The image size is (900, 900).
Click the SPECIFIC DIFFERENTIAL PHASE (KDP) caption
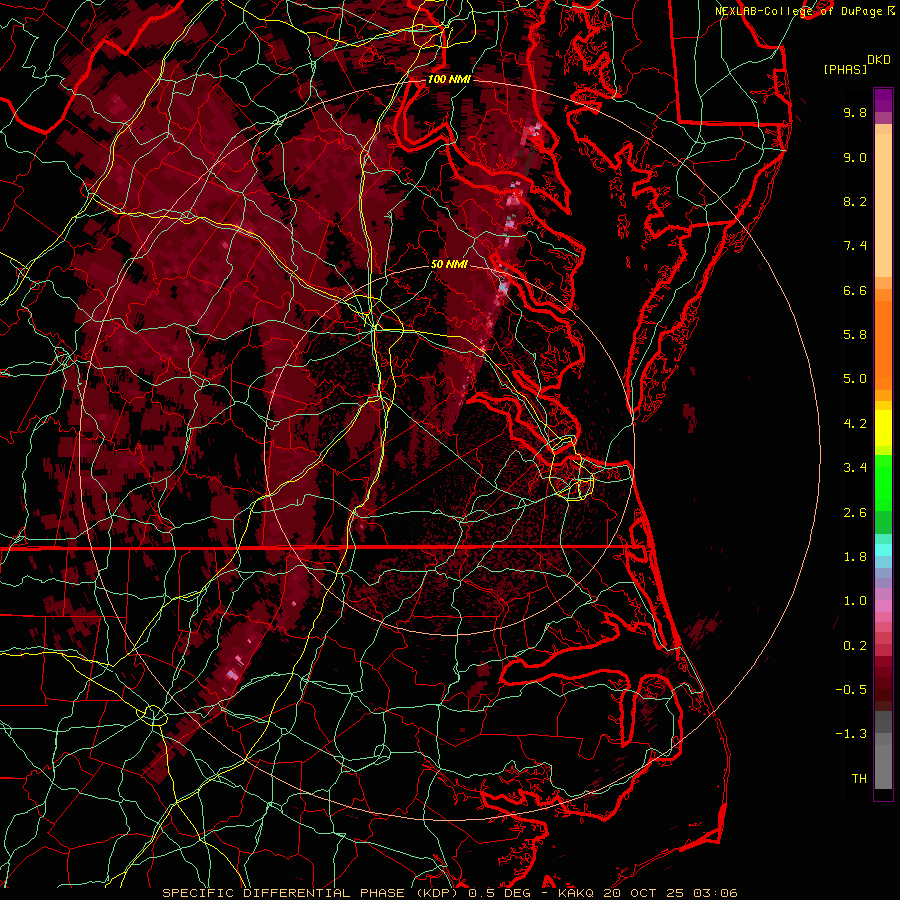pos(312,893)
